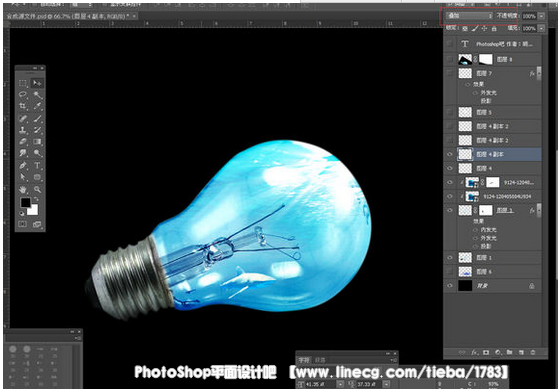This screenshot has height=389, width=558.
Task: Show the 图层 5 layer
Action: 450,112
